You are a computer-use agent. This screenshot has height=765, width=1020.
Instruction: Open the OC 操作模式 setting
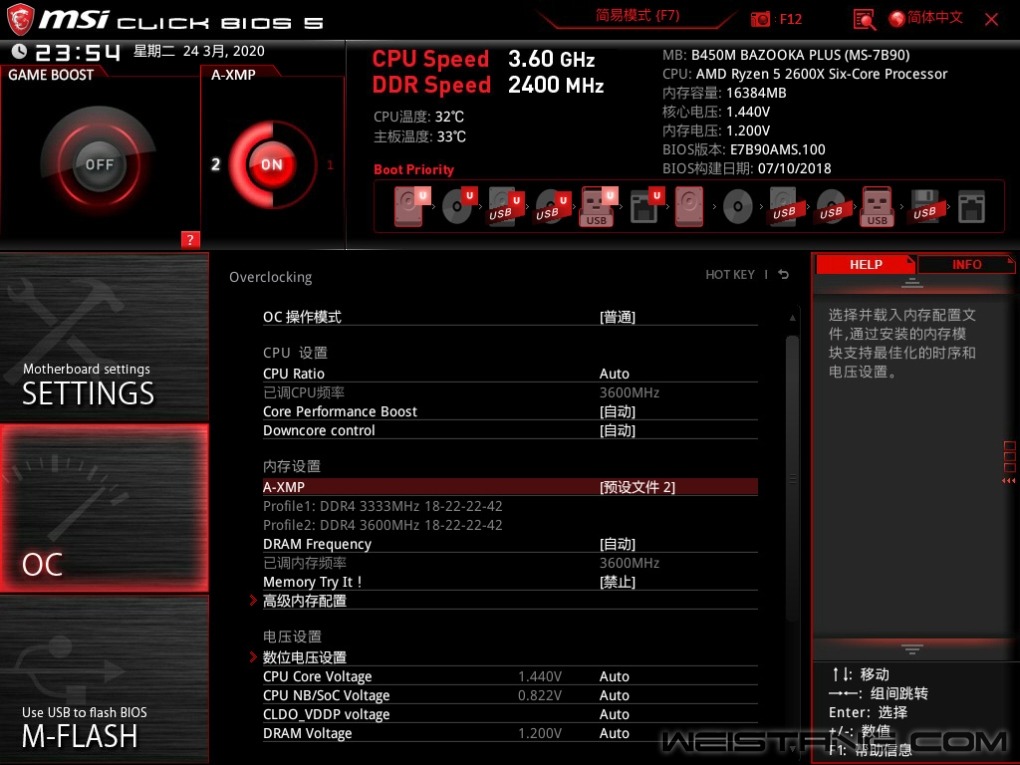(510, 317)
